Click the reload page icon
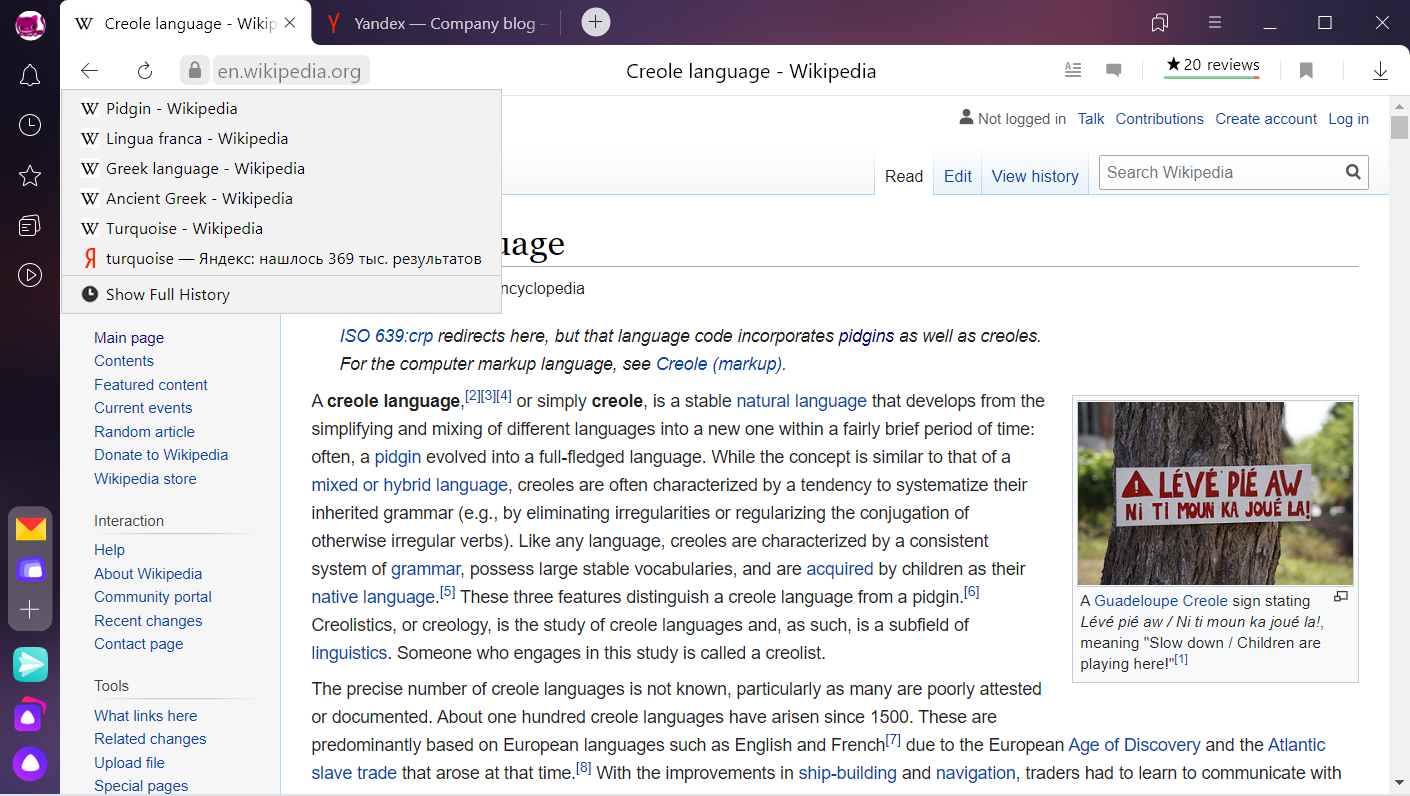This screenshot has width=1410, height=796. (145, 70)
